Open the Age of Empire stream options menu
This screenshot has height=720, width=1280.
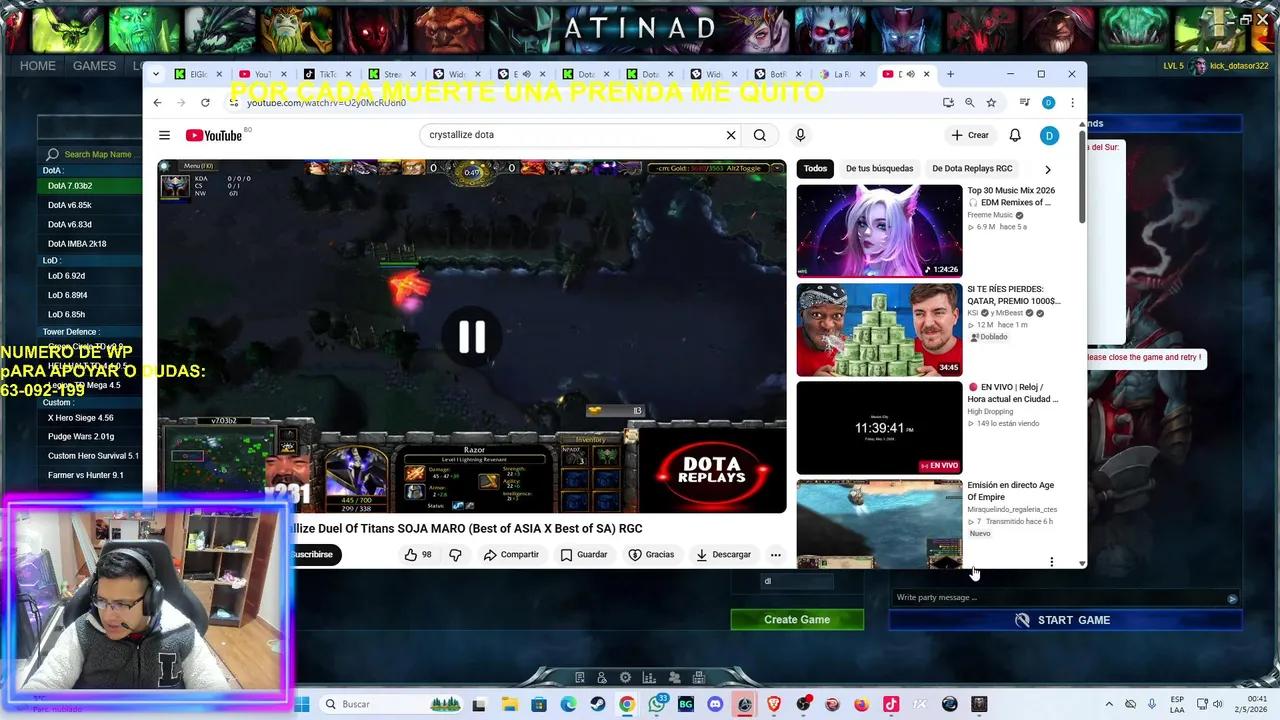pos(1051,562)
